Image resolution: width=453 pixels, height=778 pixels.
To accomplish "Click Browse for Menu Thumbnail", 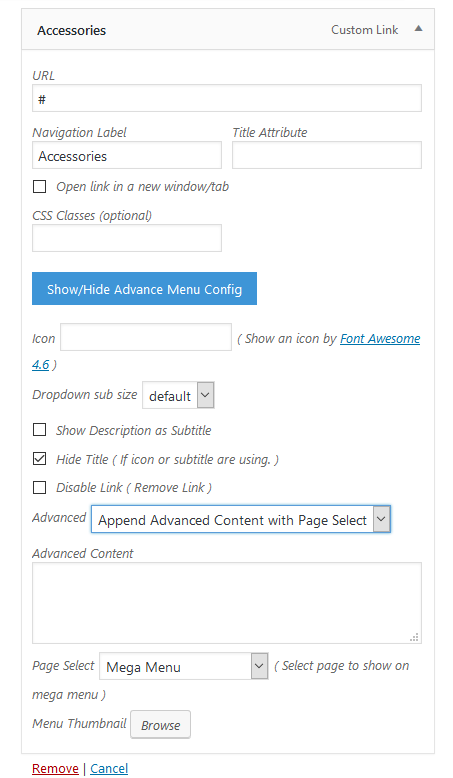I will pyautogui.click(x=160, y=725).
